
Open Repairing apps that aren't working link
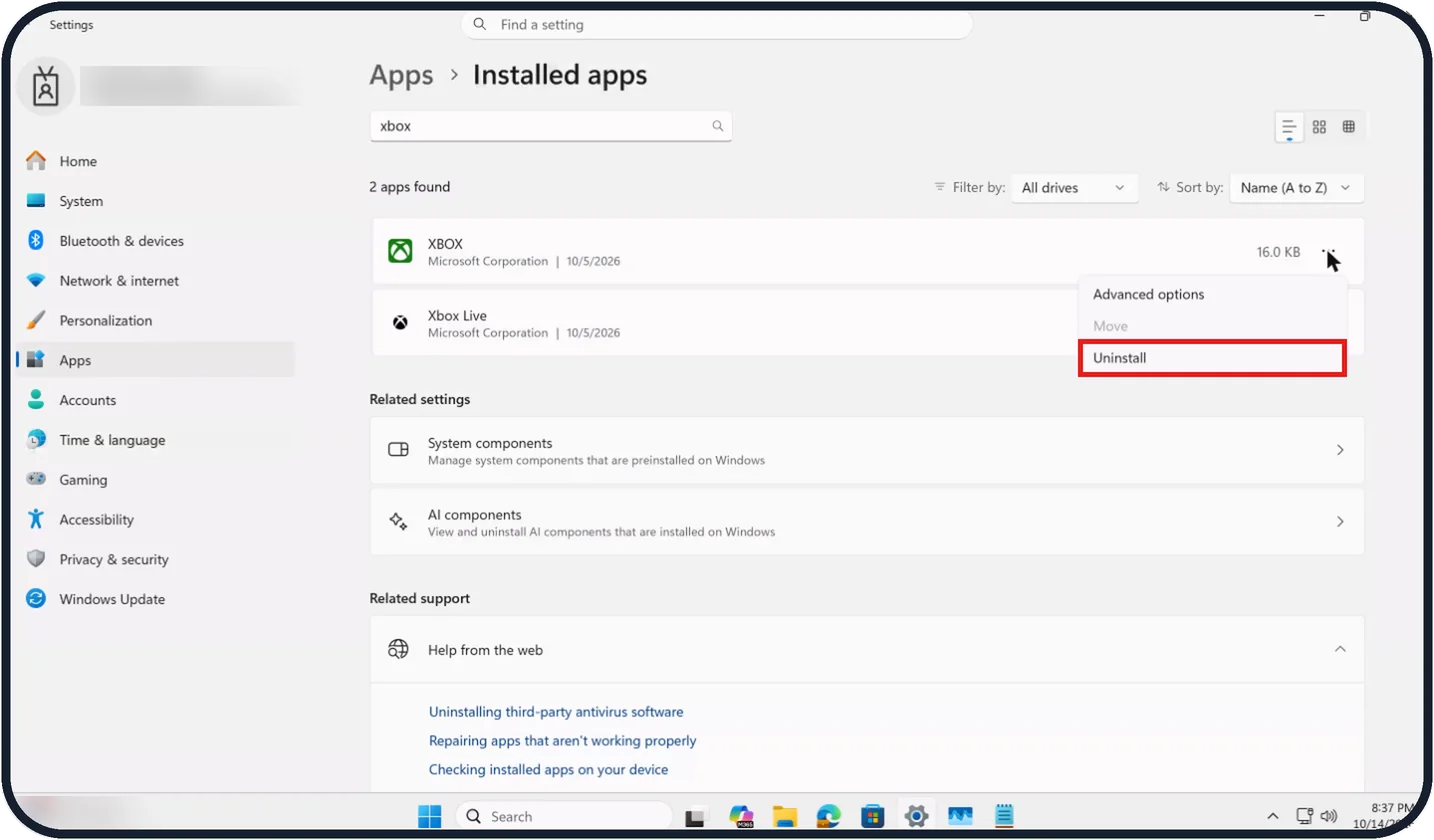(x=562, y=741)
